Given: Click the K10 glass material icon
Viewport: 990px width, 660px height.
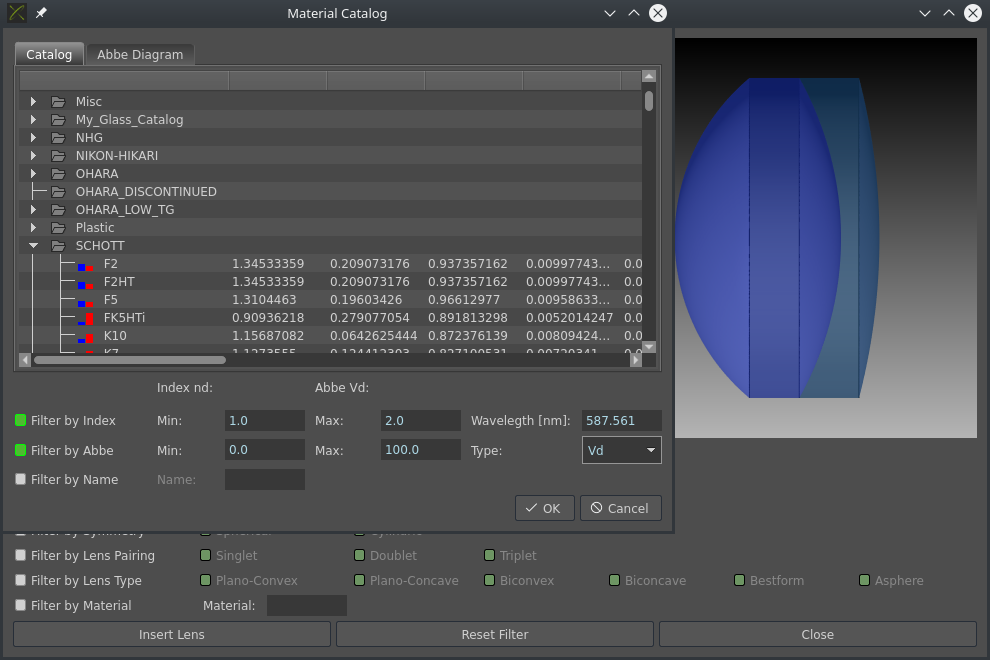Looking at the screenshot, I should click(85, 338).
